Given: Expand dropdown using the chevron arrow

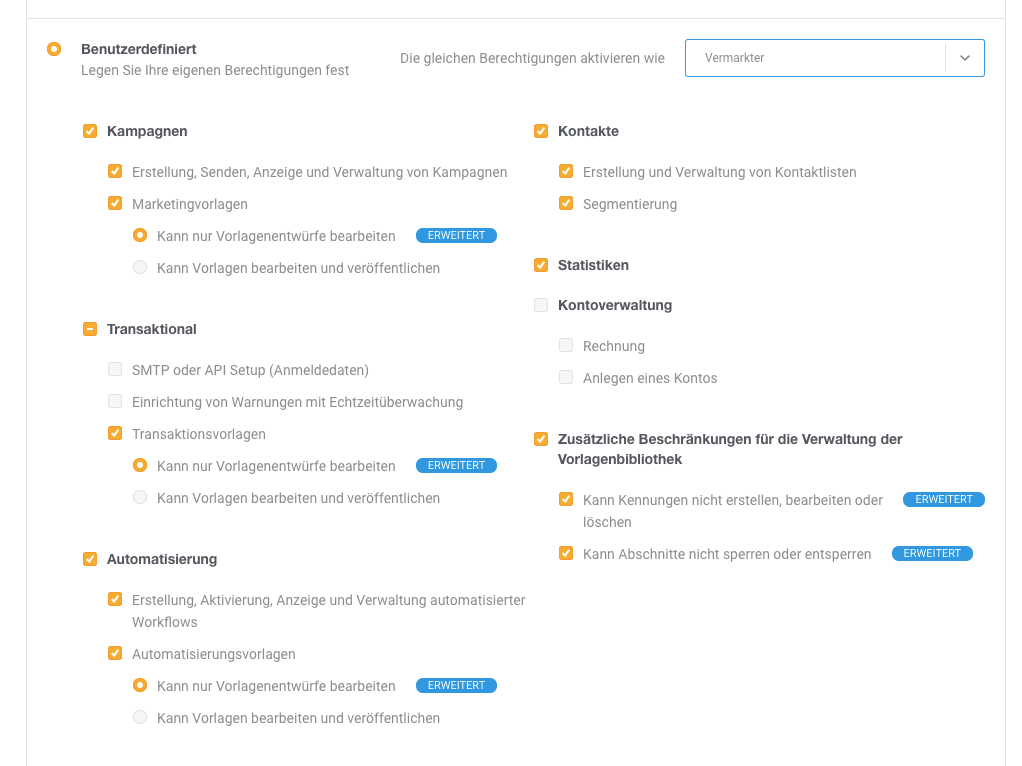Looking at the screenshot, I should click(965, 58).
